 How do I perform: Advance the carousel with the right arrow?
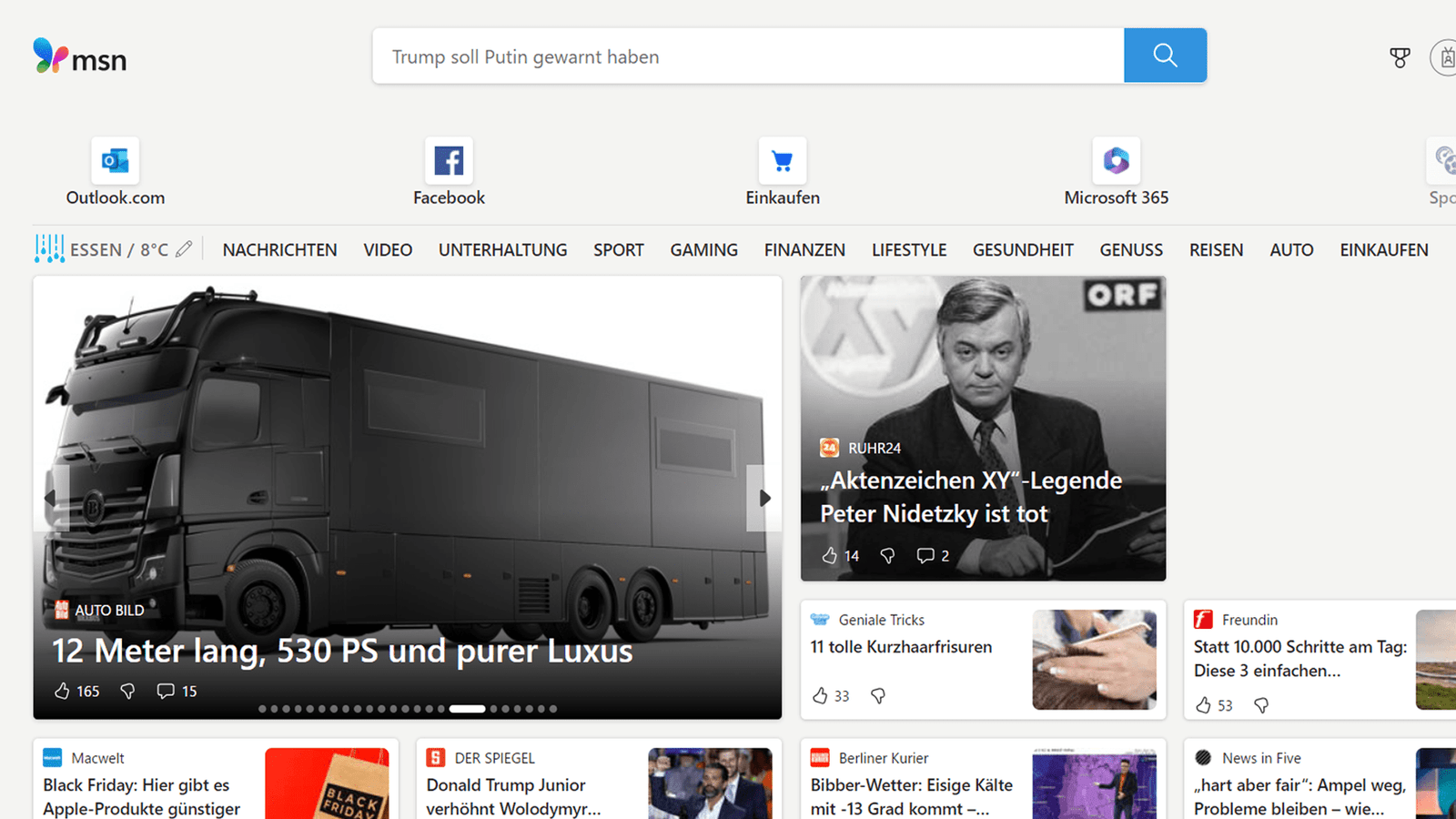[x=763, y=498]
